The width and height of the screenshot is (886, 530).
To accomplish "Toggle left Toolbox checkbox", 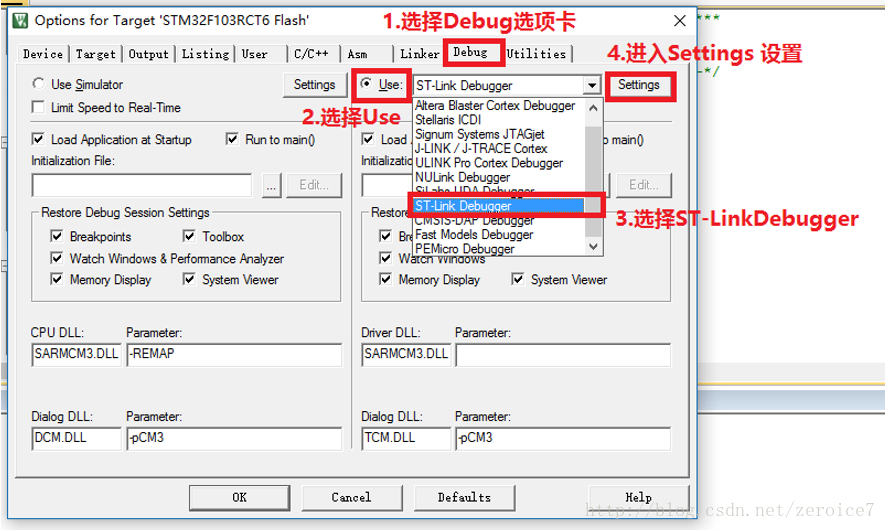I will 189,236.
